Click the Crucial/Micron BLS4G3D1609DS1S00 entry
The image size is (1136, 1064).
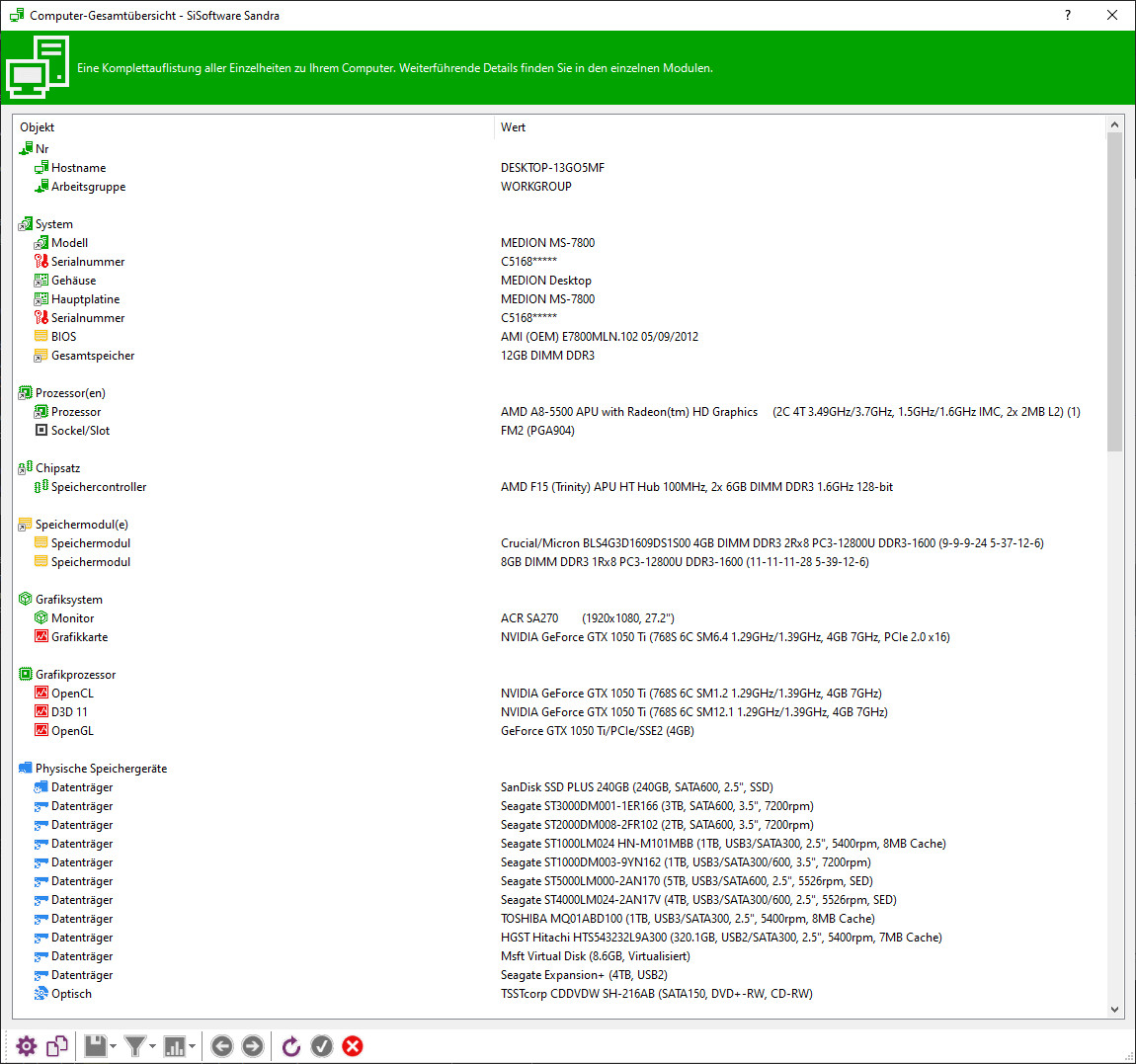pyautogui.click(x=772, y=543)
